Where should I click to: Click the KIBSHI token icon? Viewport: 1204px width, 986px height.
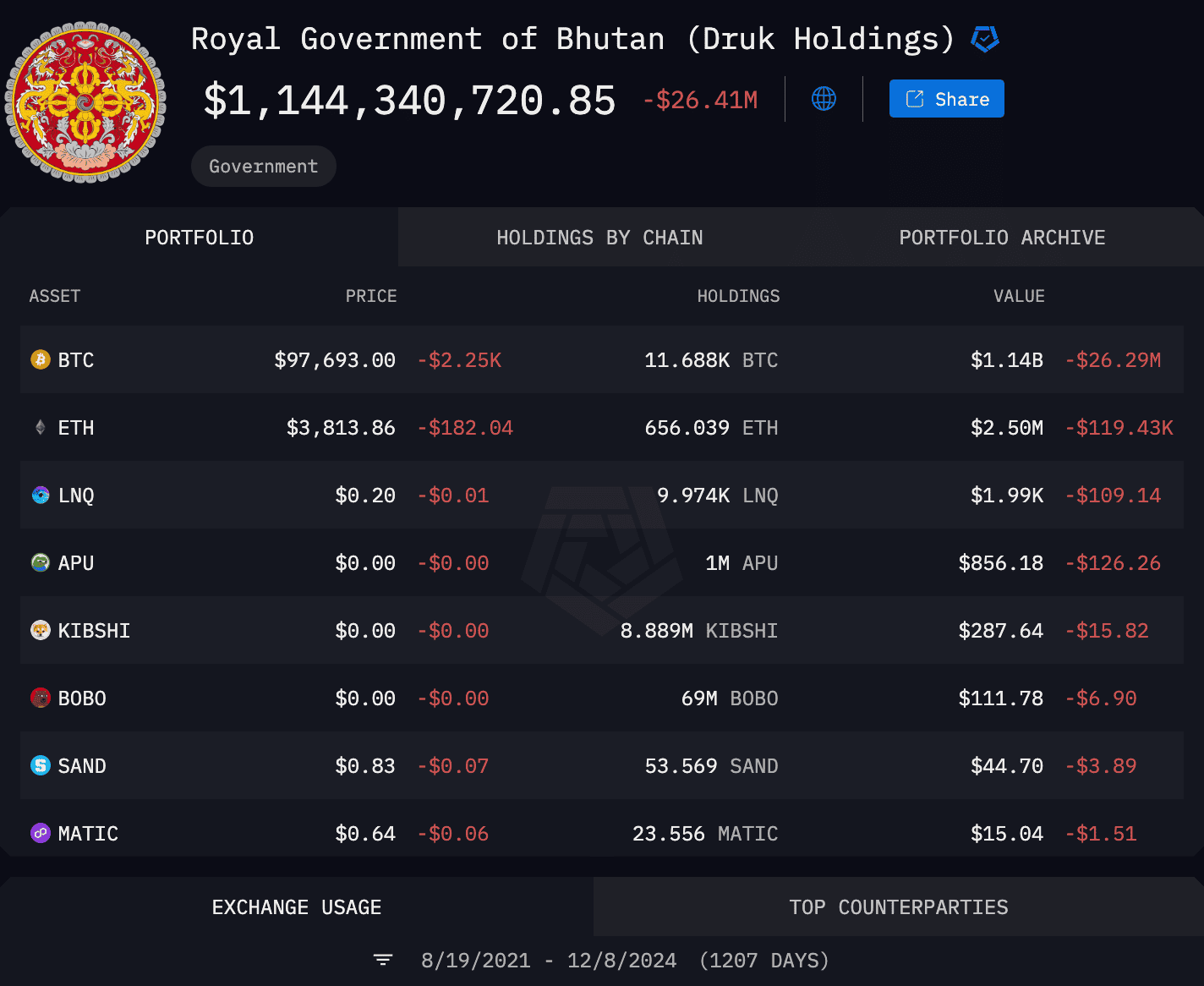[41, 630]
